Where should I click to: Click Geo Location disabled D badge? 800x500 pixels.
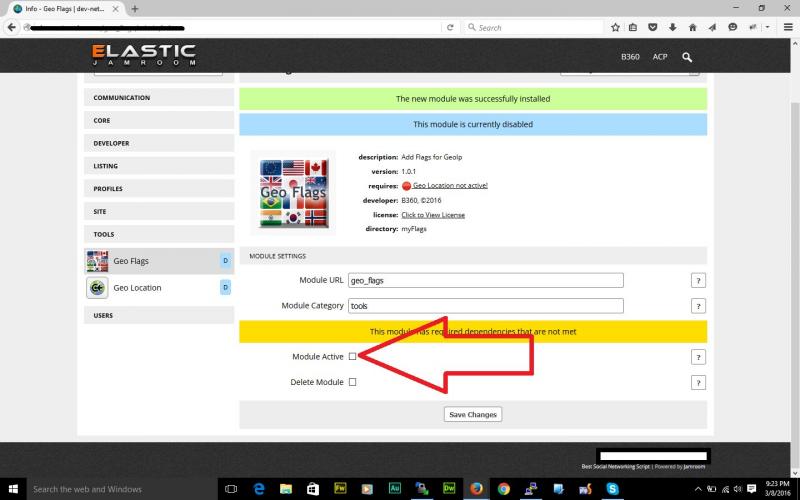pos(226,288)
